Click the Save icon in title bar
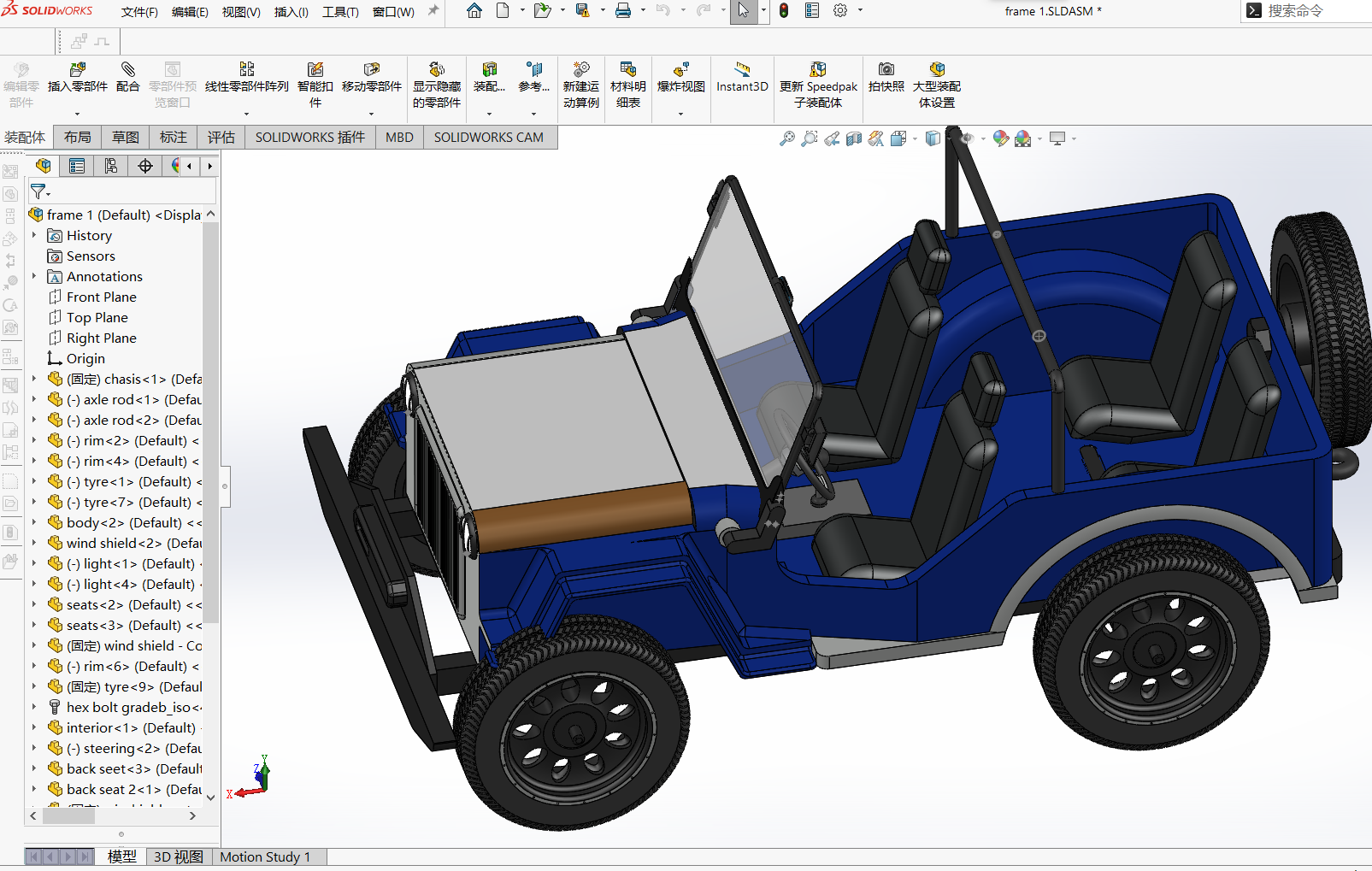The height and width of the screenshot is (871, 1372). point(583,11)
